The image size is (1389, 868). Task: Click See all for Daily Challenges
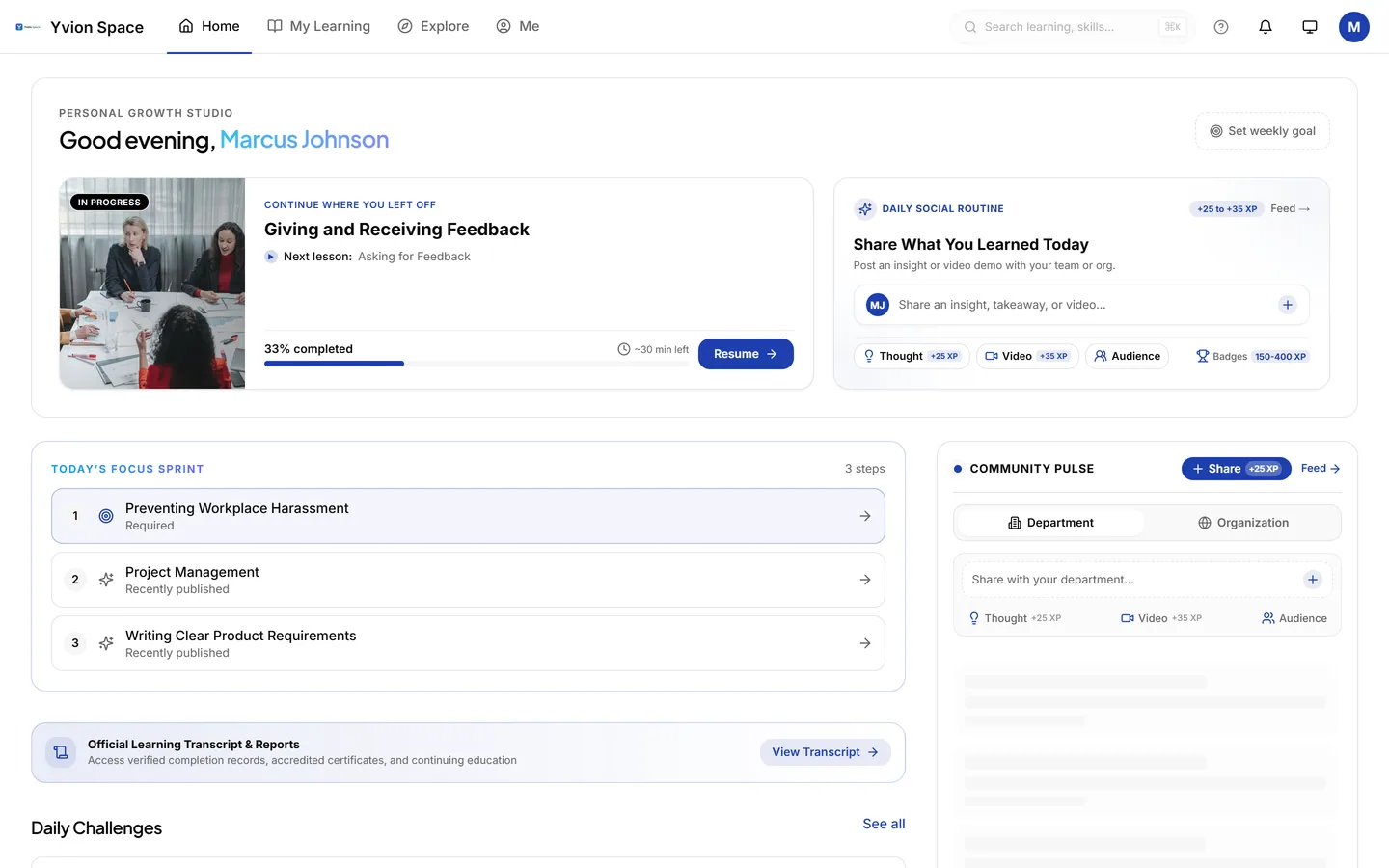pos(884,824)
